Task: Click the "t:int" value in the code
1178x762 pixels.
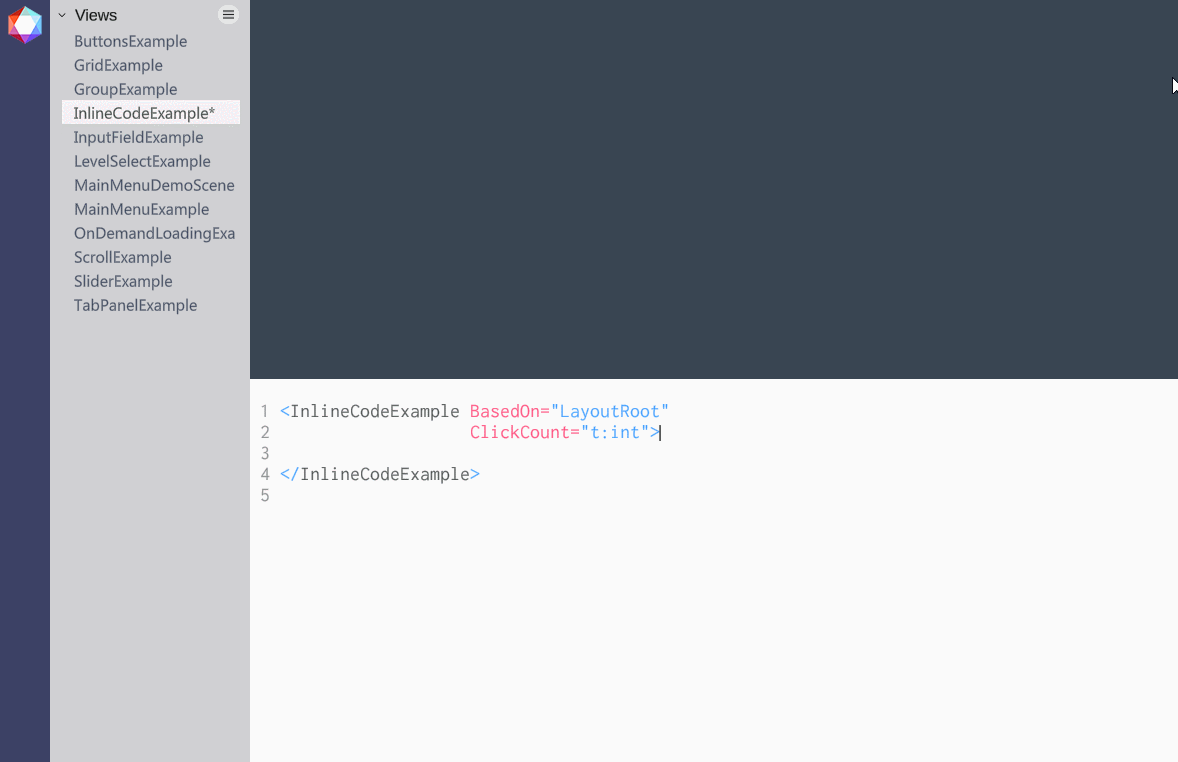Action: 615,433
